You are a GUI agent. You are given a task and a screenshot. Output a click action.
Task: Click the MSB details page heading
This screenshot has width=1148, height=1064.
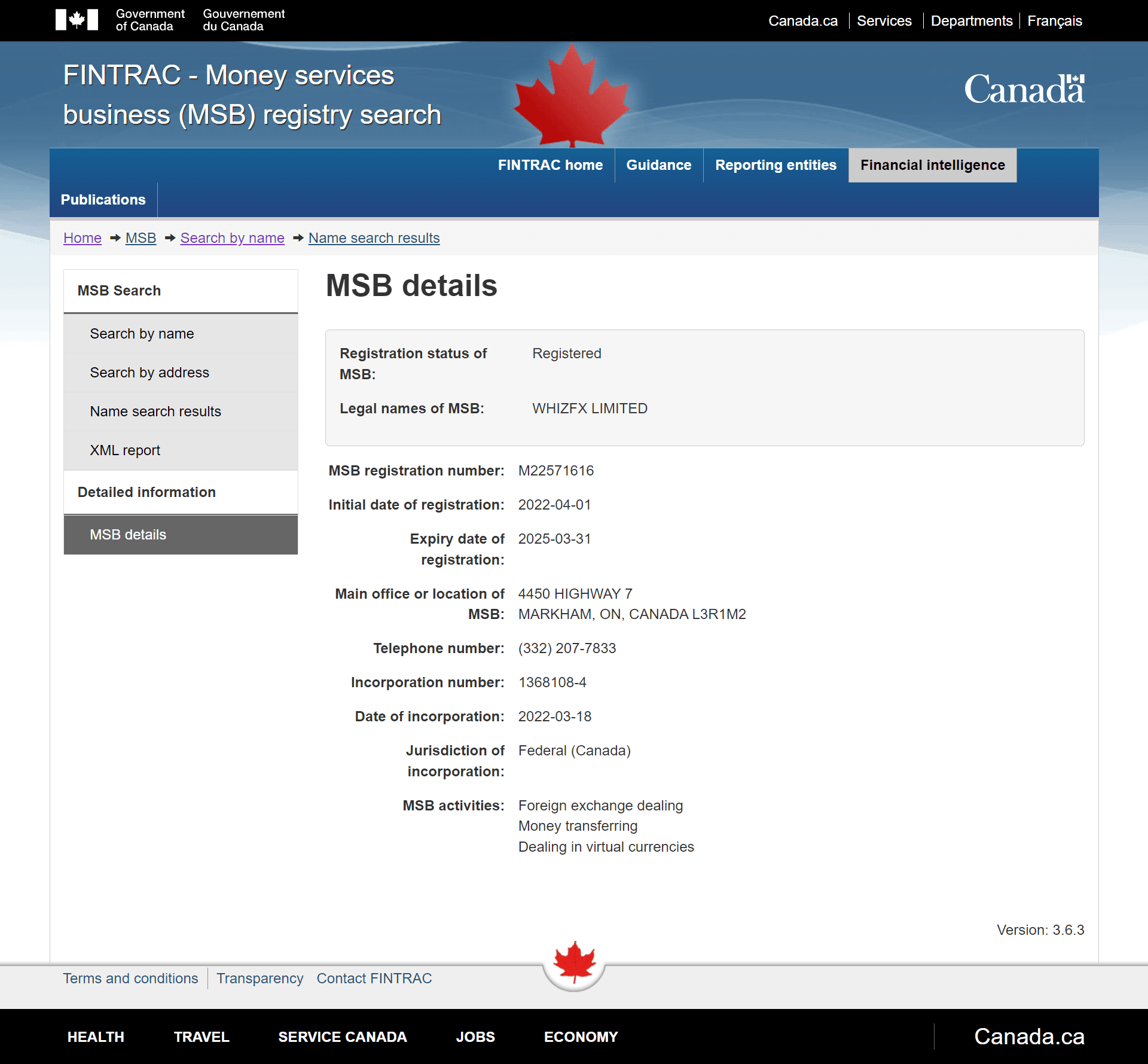coord(411,285)
